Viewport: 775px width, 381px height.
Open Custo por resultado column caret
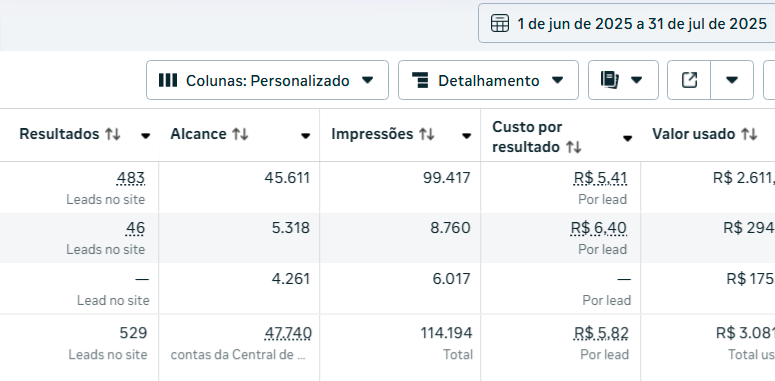click(x=627, y=139)
